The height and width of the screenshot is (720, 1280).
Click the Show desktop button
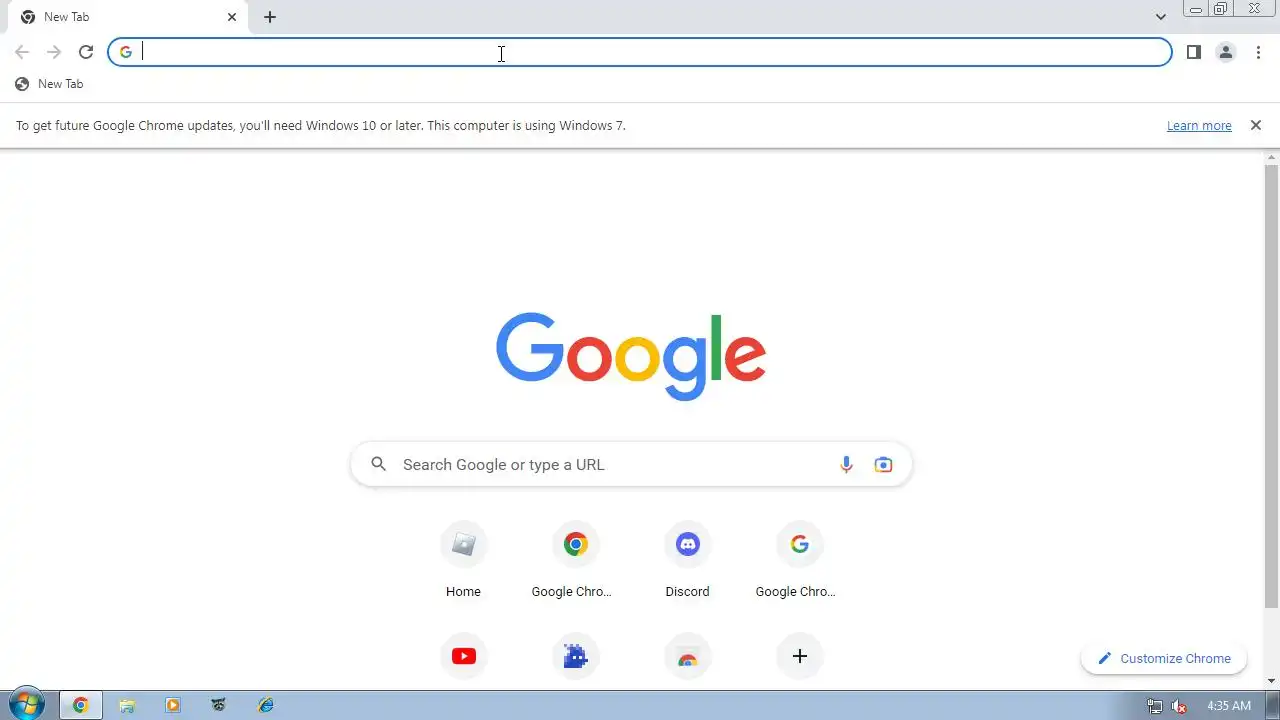[1273, 705]
